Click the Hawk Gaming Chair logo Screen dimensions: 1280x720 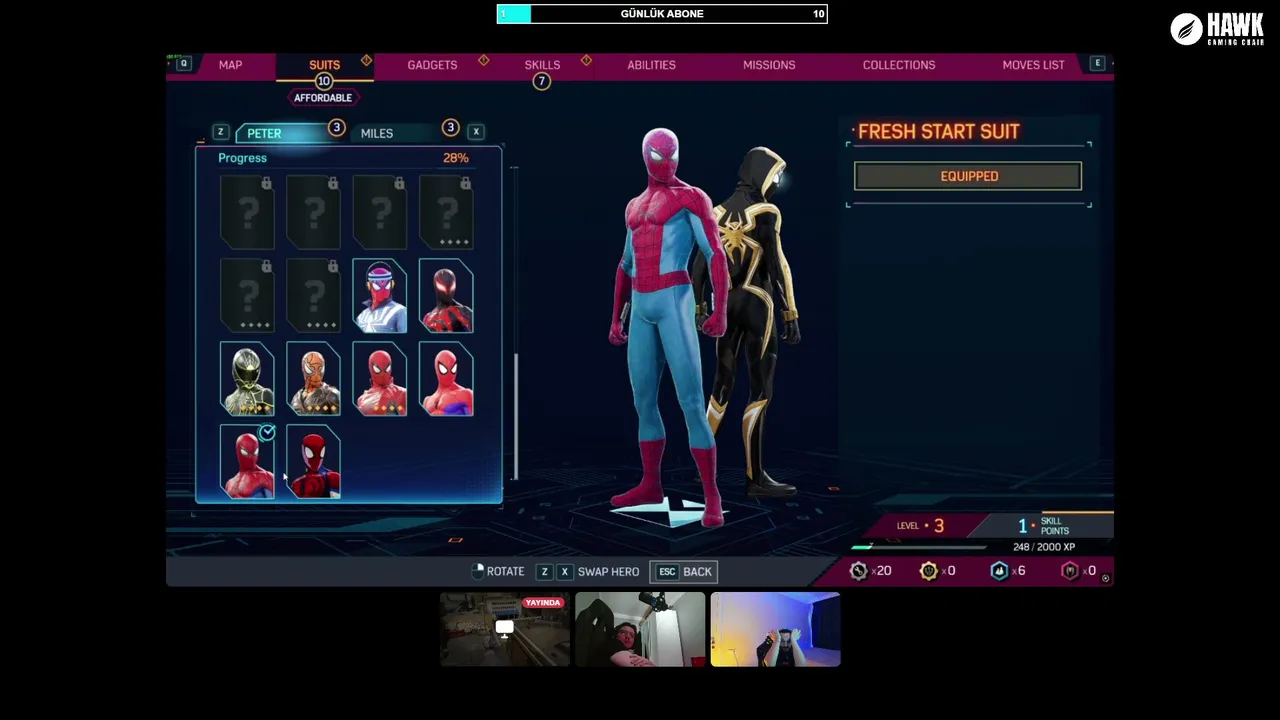tap(1217, 29)
